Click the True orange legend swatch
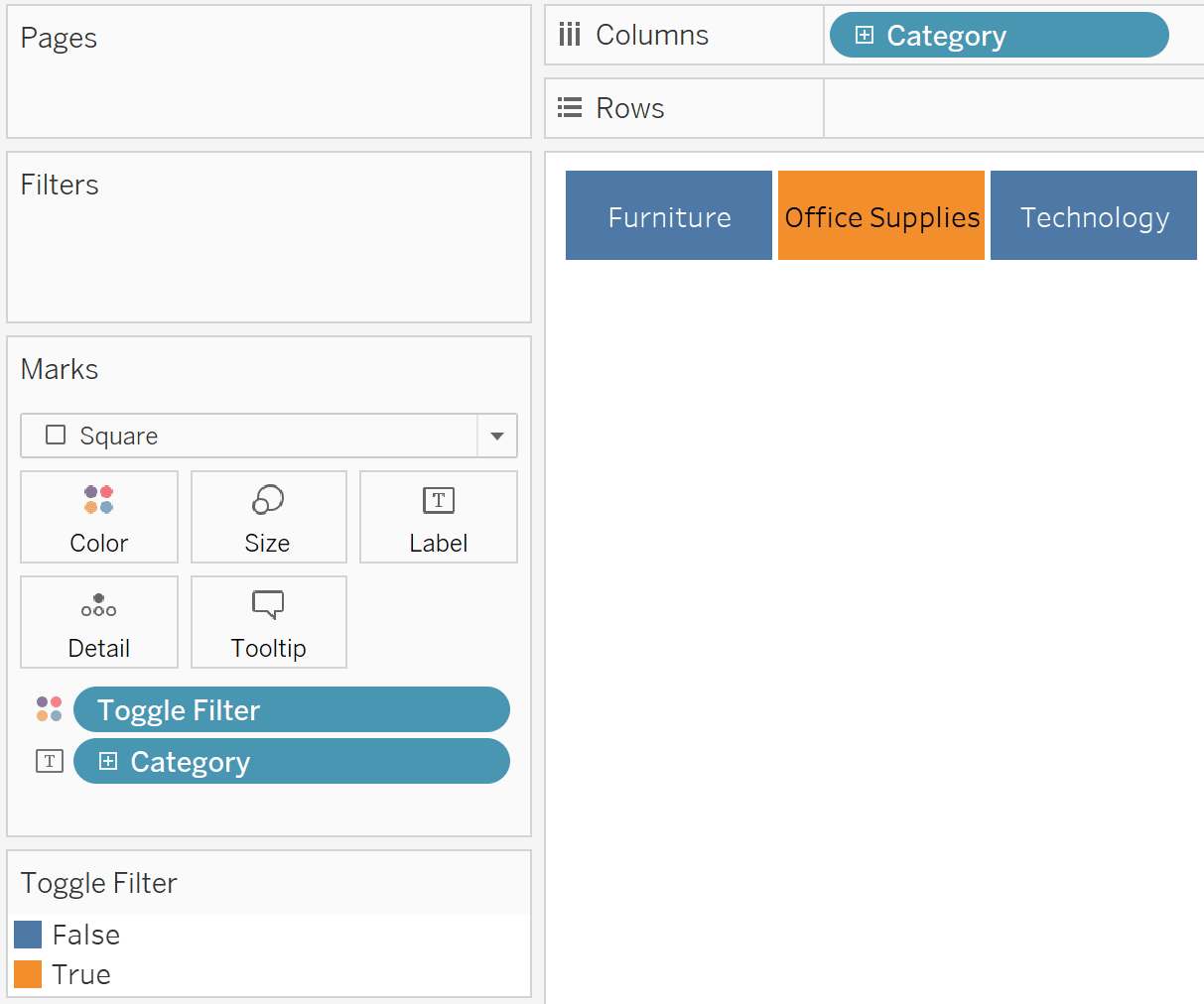 pos(28,974)
